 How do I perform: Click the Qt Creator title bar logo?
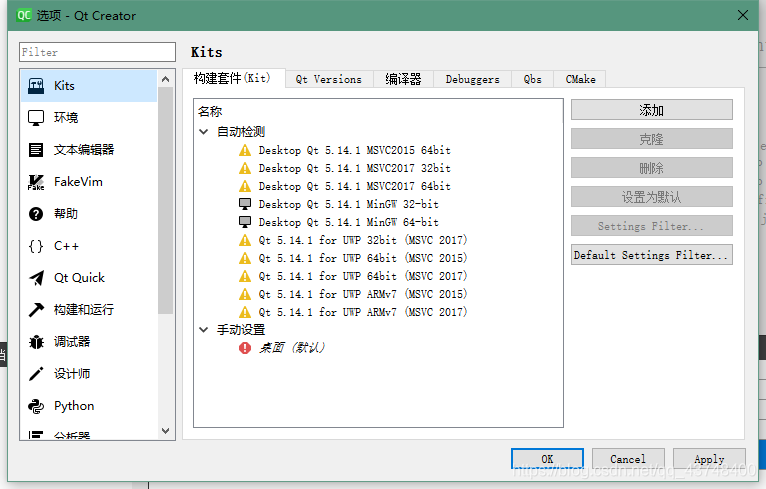coord(24,15)
